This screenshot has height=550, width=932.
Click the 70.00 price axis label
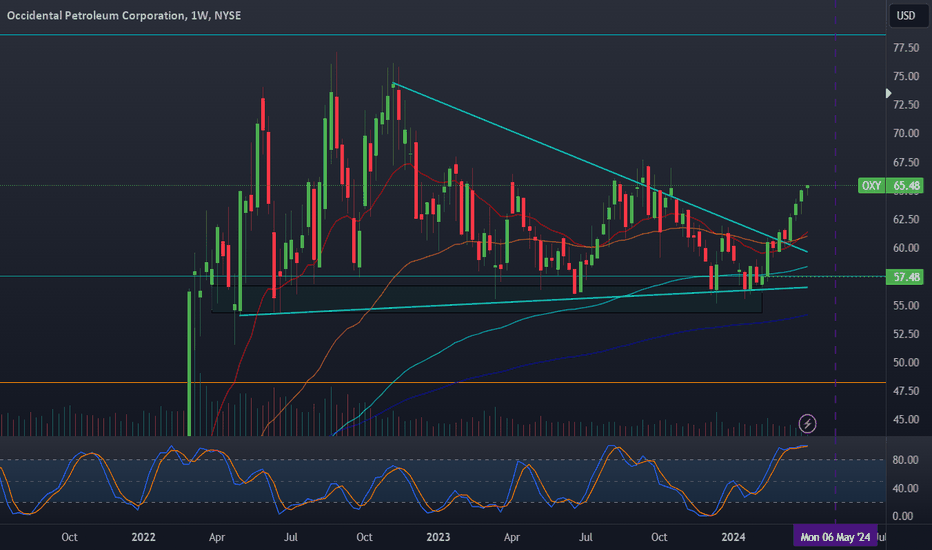coord(906,133)
